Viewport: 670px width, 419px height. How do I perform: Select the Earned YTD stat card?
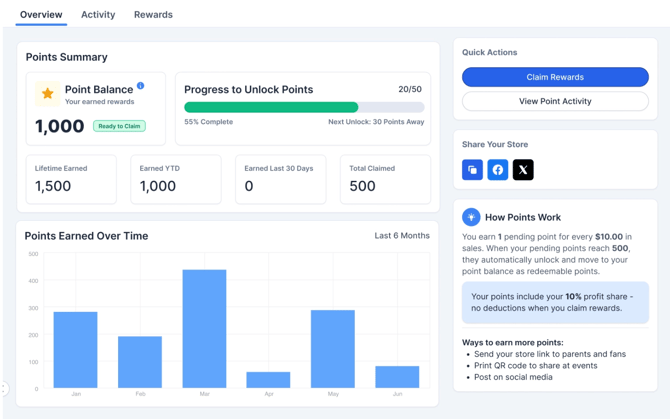176,179
